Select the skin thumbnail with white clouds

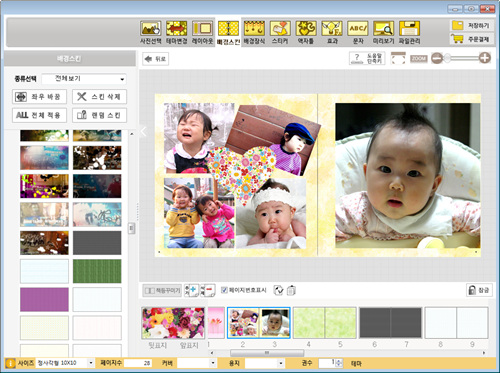(44, 243)
